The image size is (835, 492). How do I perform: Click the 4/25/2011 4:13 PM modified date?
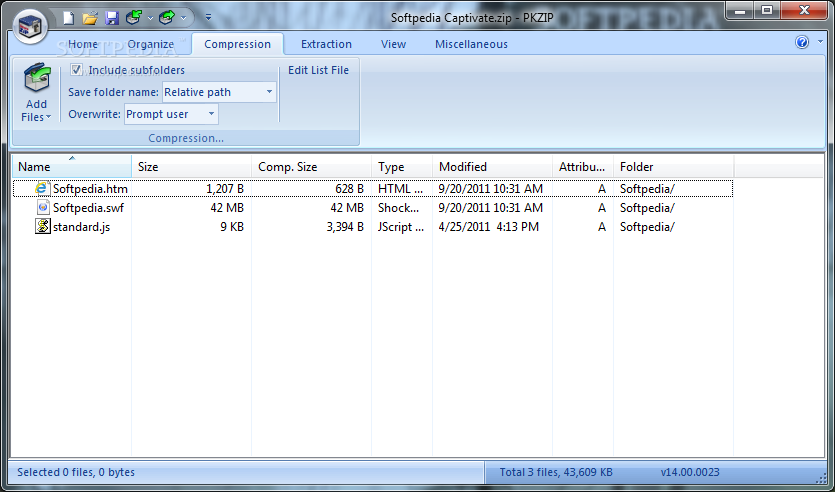pos(489,227)
